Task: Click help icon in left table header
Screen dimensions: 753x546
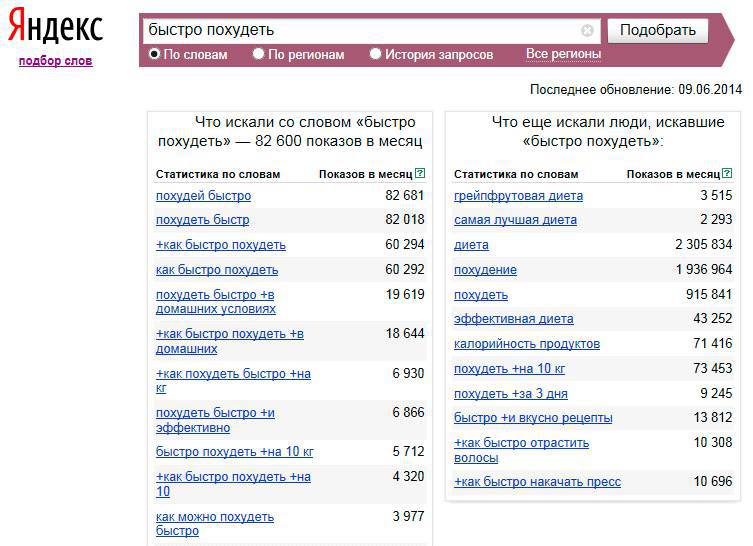Action: click(x=420, y=174)
